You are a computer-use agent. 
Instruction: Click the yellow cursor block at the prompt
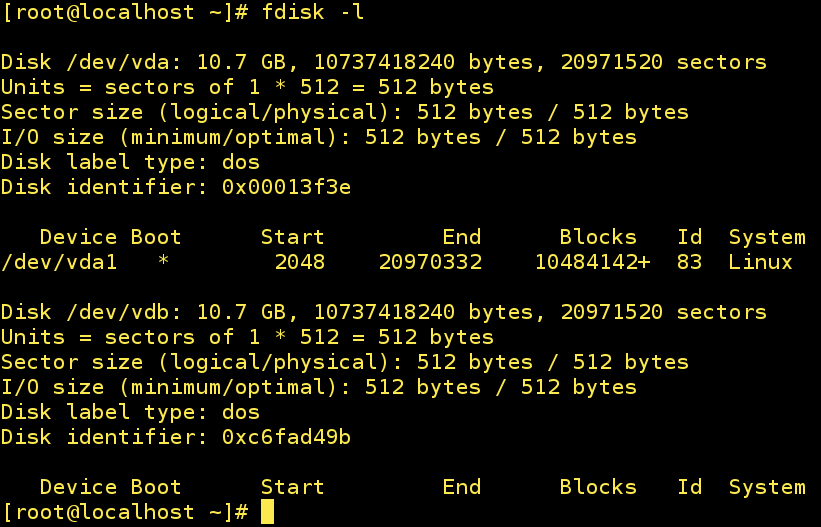[267, 512]
